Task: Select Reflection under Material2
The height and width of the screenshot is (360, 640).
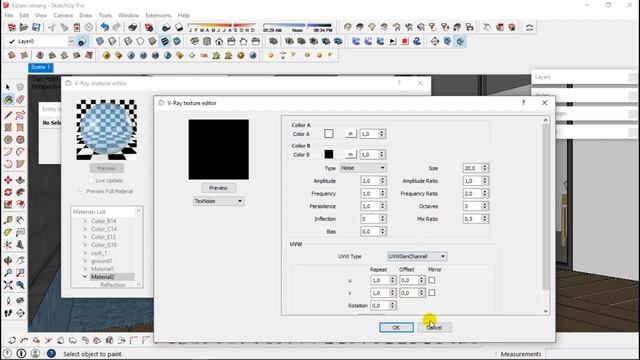Action: click(113, 285)
